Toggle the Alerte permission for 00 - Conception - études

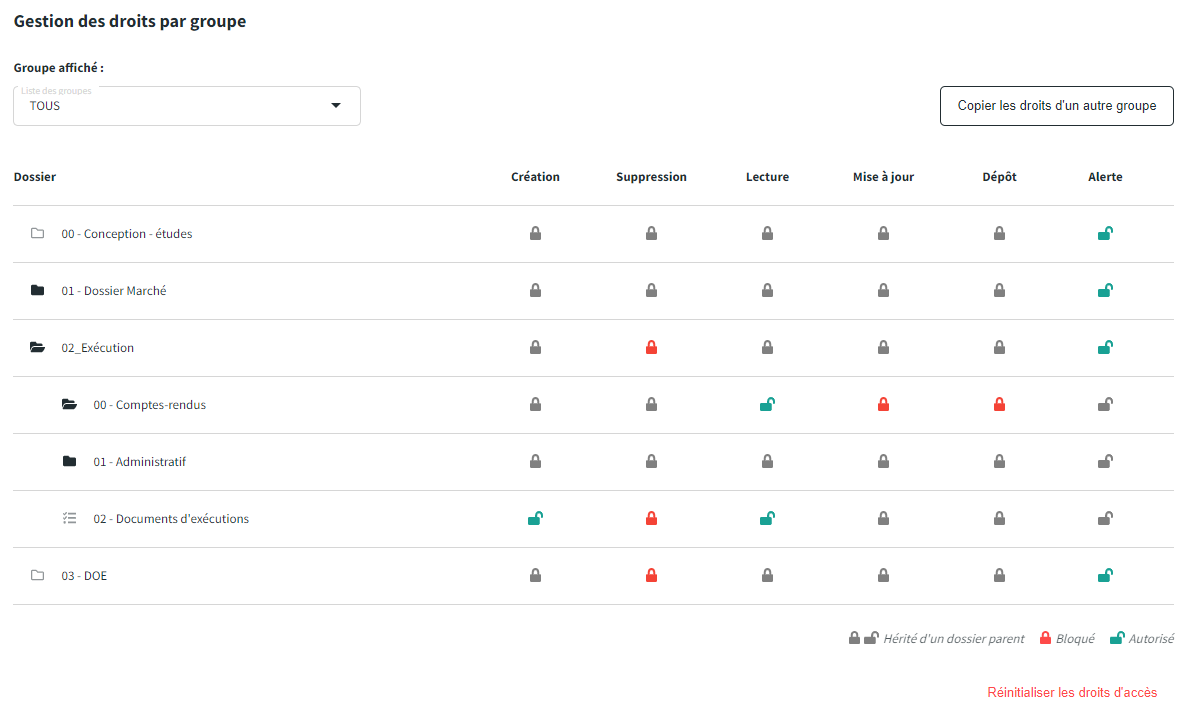pos(1105,234)
